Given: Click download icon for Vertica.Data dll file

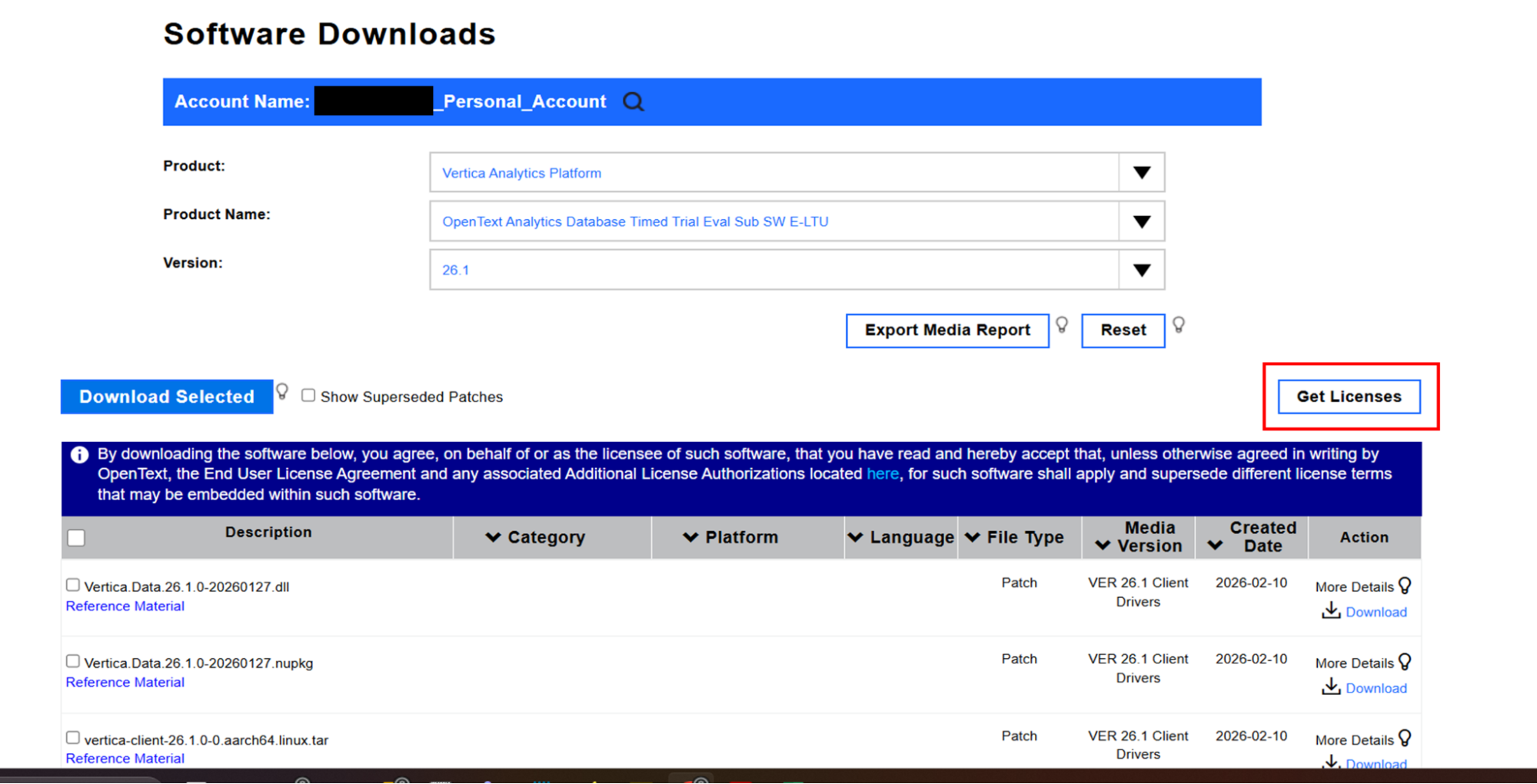Looking at the screenshot, I should 1331,611.
